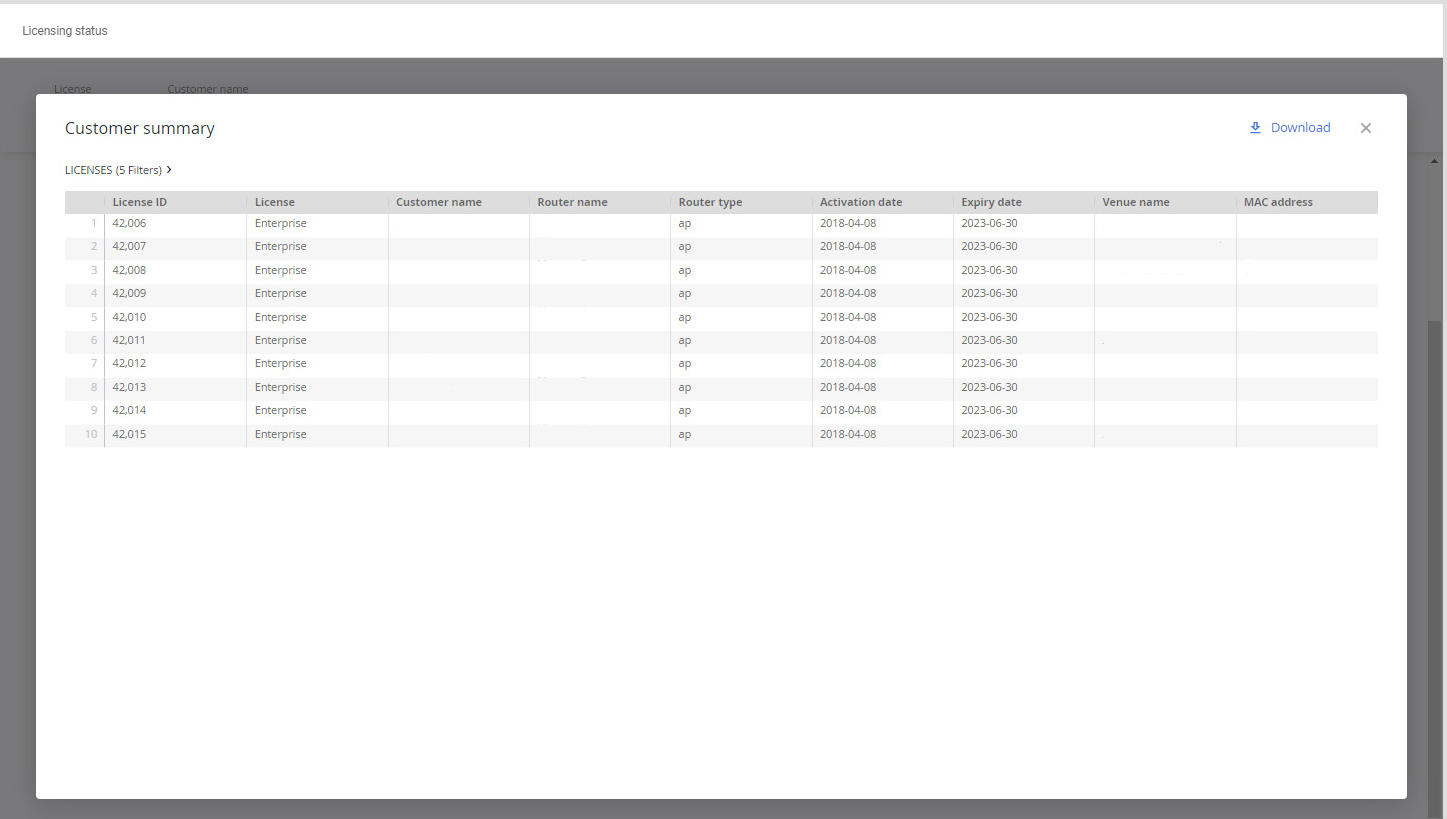Select row number 10 in the table
This screenshot has width=1447, height=819.
[x=91, y=434]
